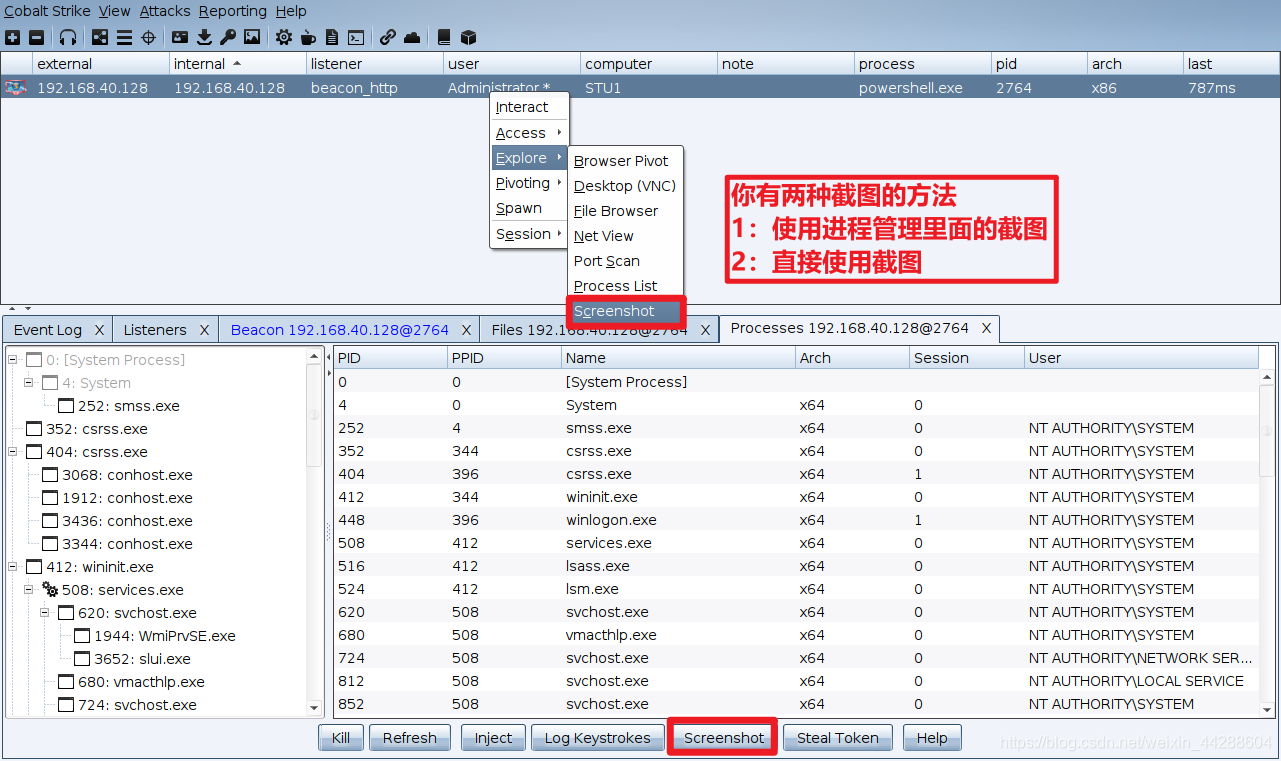Collapse the 508: services.exe tree node
Screen dimensions: 1281x761
[x=30, y=590]
